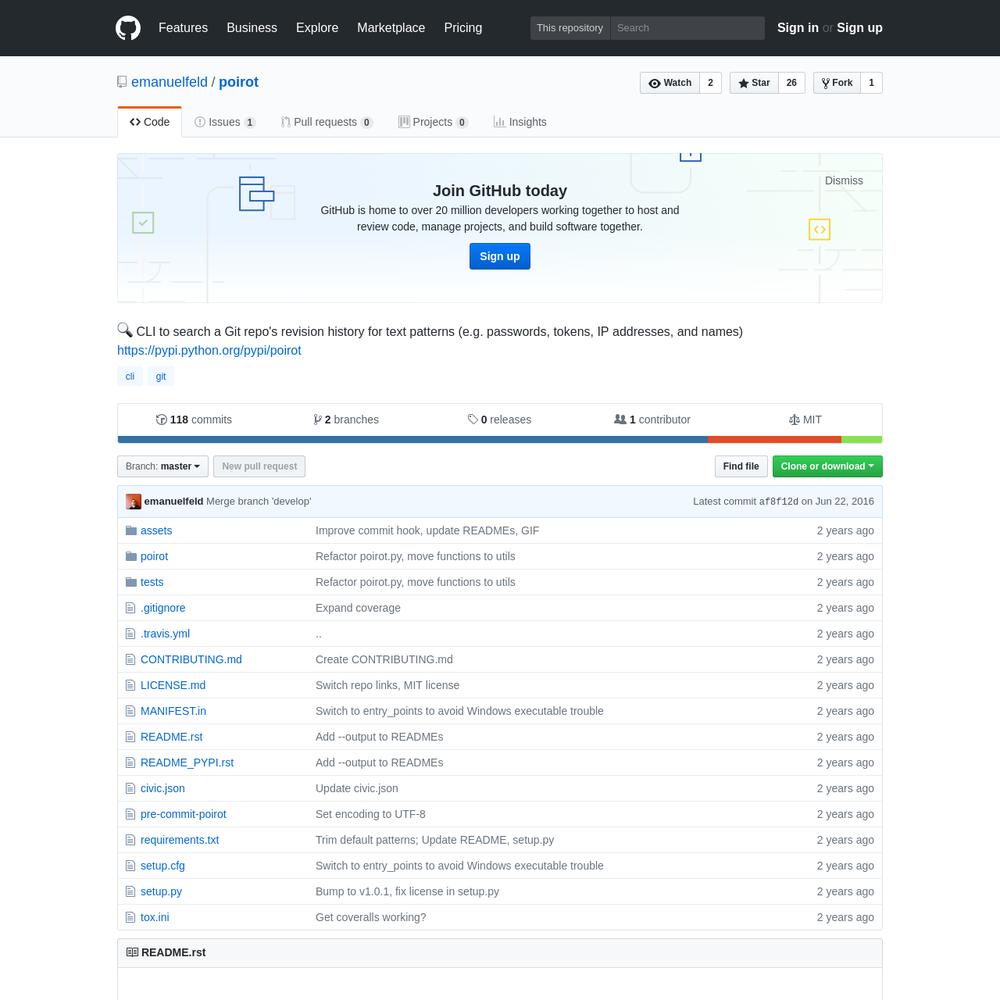Open the 118 commits link
The image size is (1000, 1000).
194,420
